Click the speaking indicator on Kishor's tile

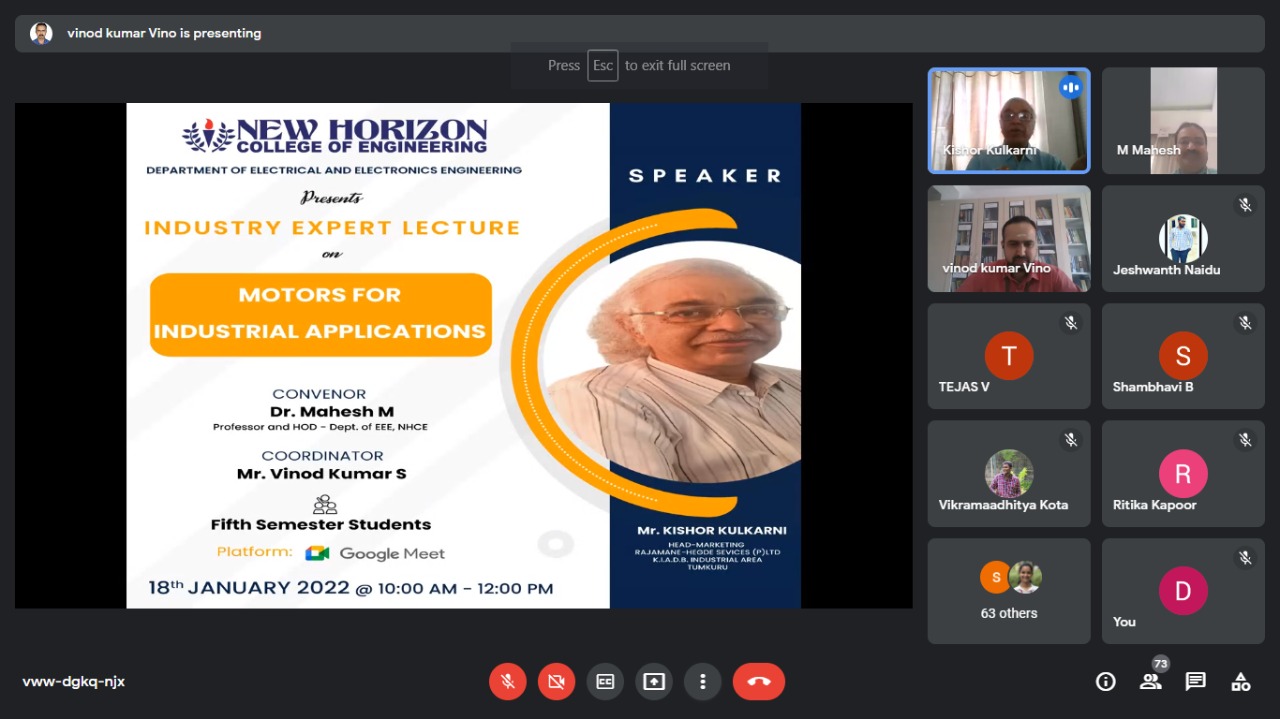pos(1071,87)
